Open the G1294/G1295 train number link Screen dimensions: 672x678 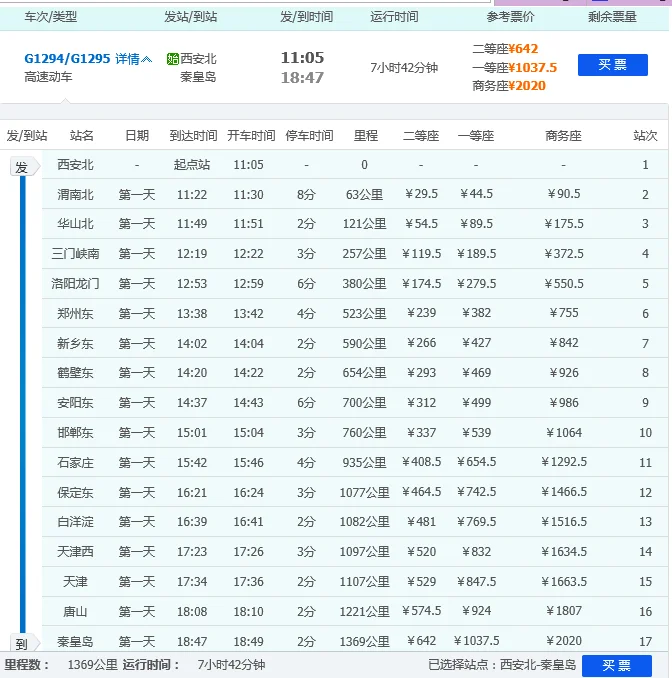click(x=67, y=58)
